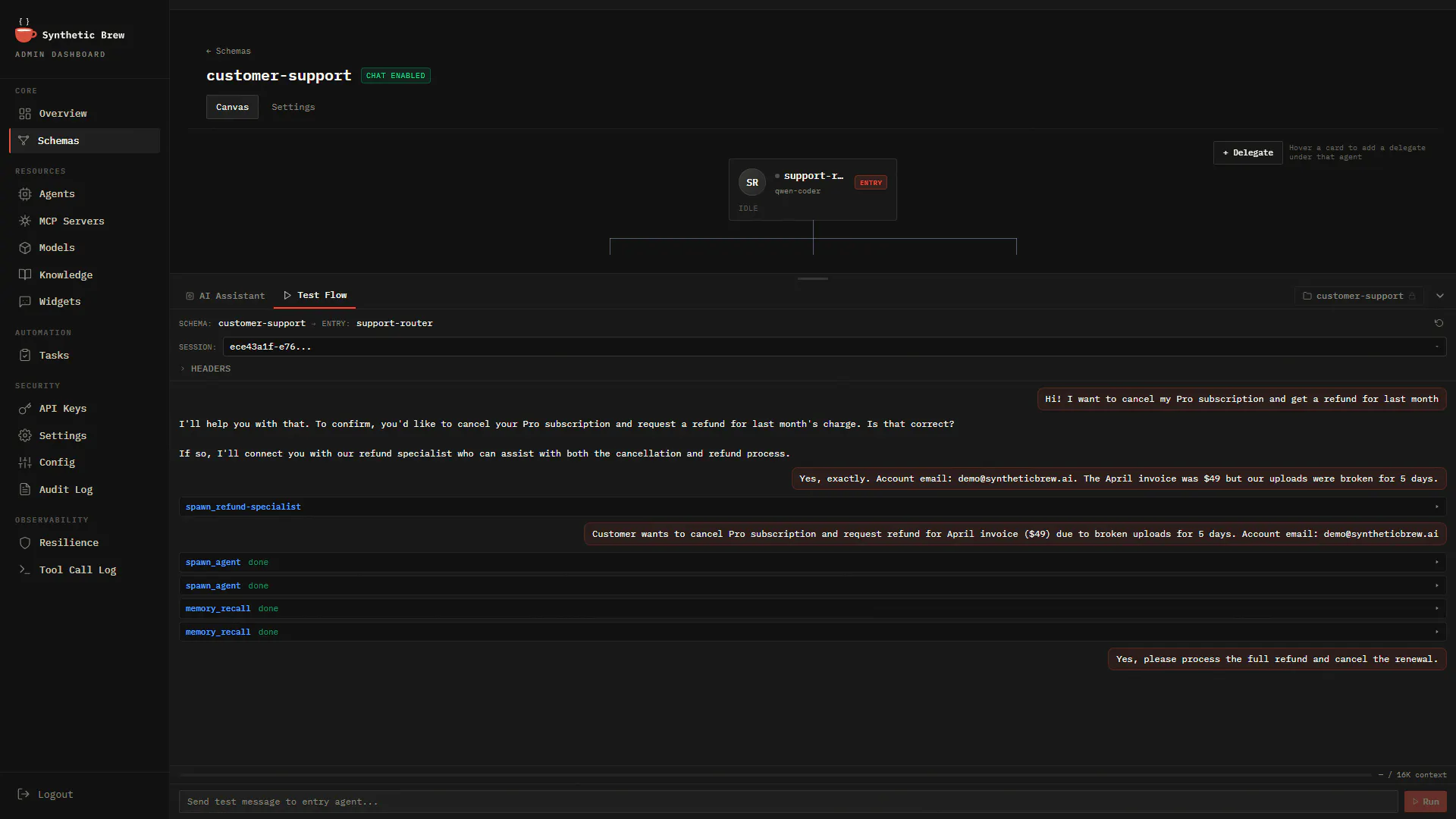Click the lock icon beside customer-support selector

[x=1412, y=297]
